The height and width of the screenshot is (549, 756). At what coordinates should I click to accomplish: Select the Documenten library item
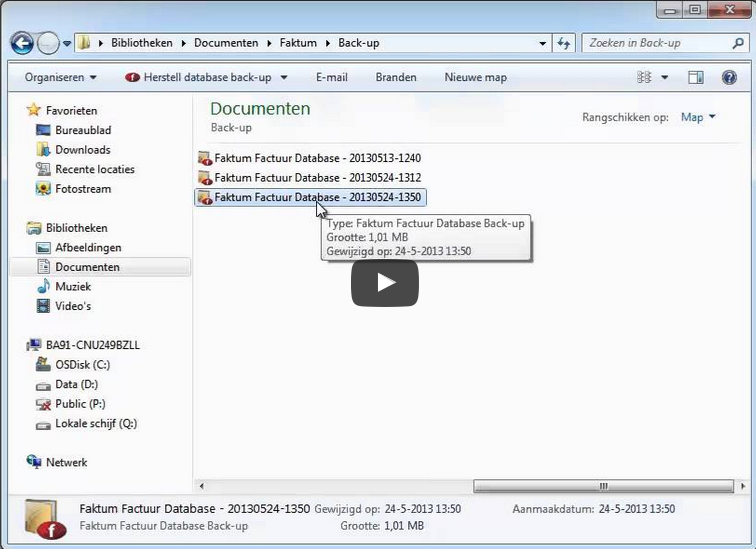click(100, 267)
